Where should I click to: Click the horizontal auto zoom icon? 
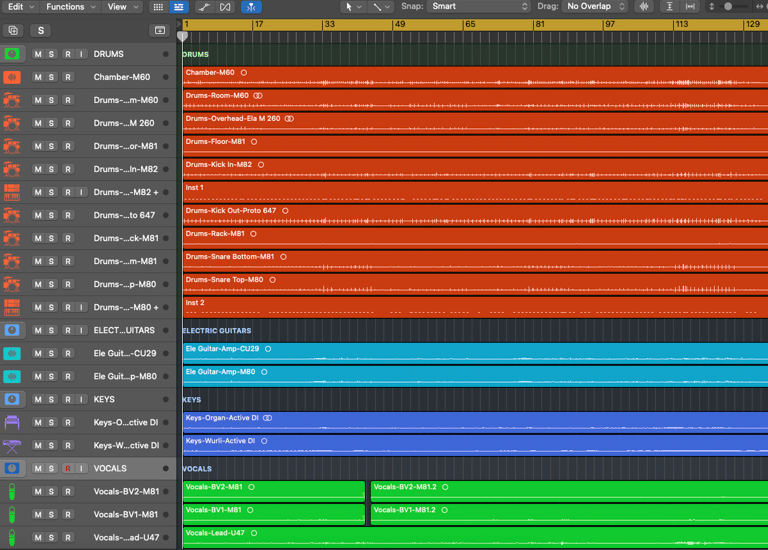[690, 7]
